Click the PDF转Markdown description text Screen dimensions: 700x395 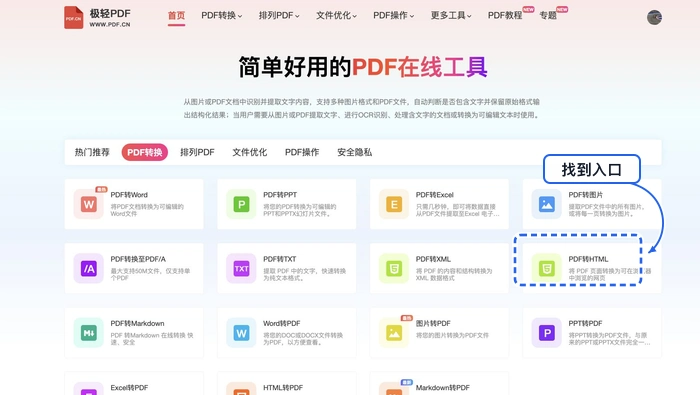152,338
